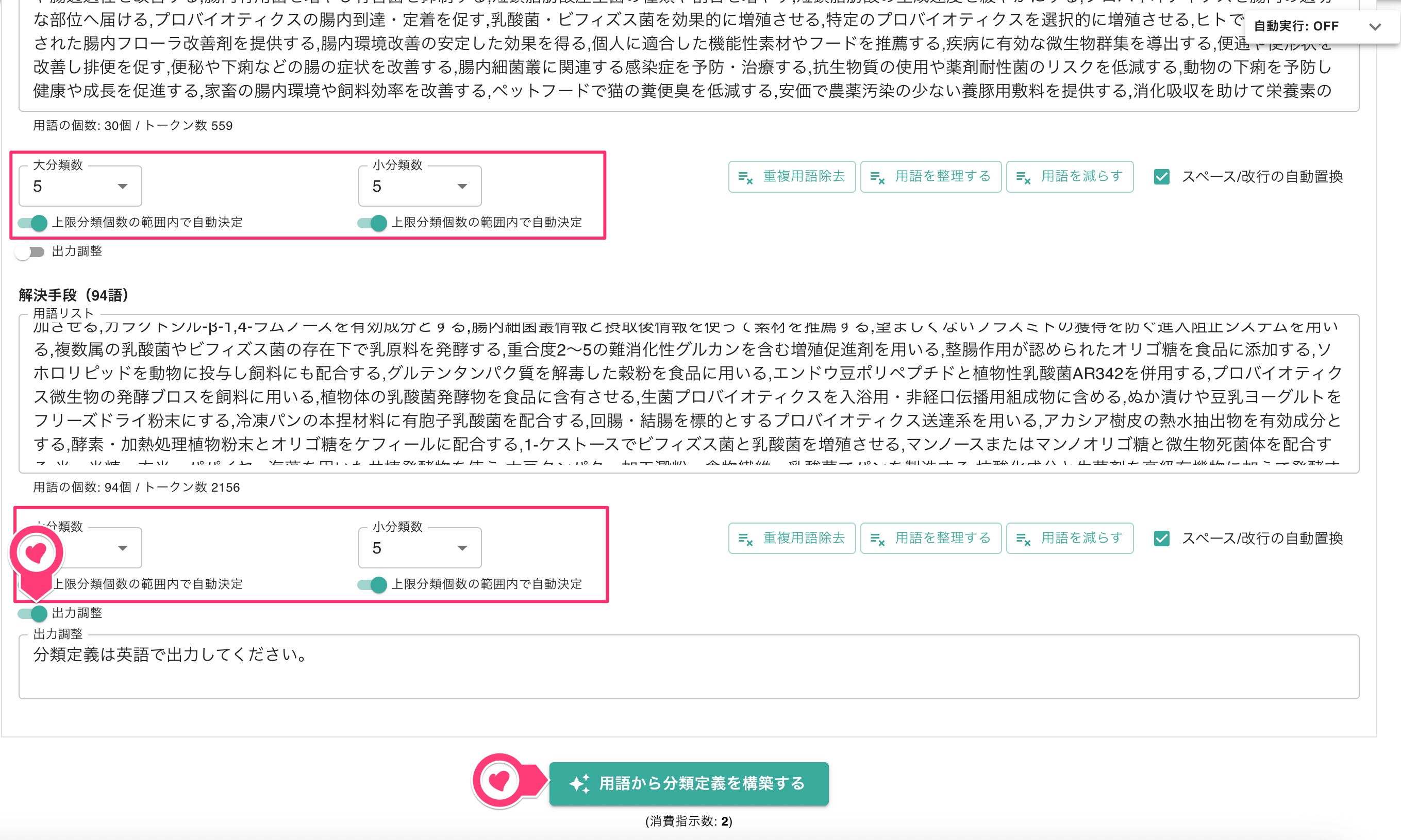Click text 用語の個数: 30個 / トークン数 559
Viewport: 1401px width, 840px height.
coord(132,126)
